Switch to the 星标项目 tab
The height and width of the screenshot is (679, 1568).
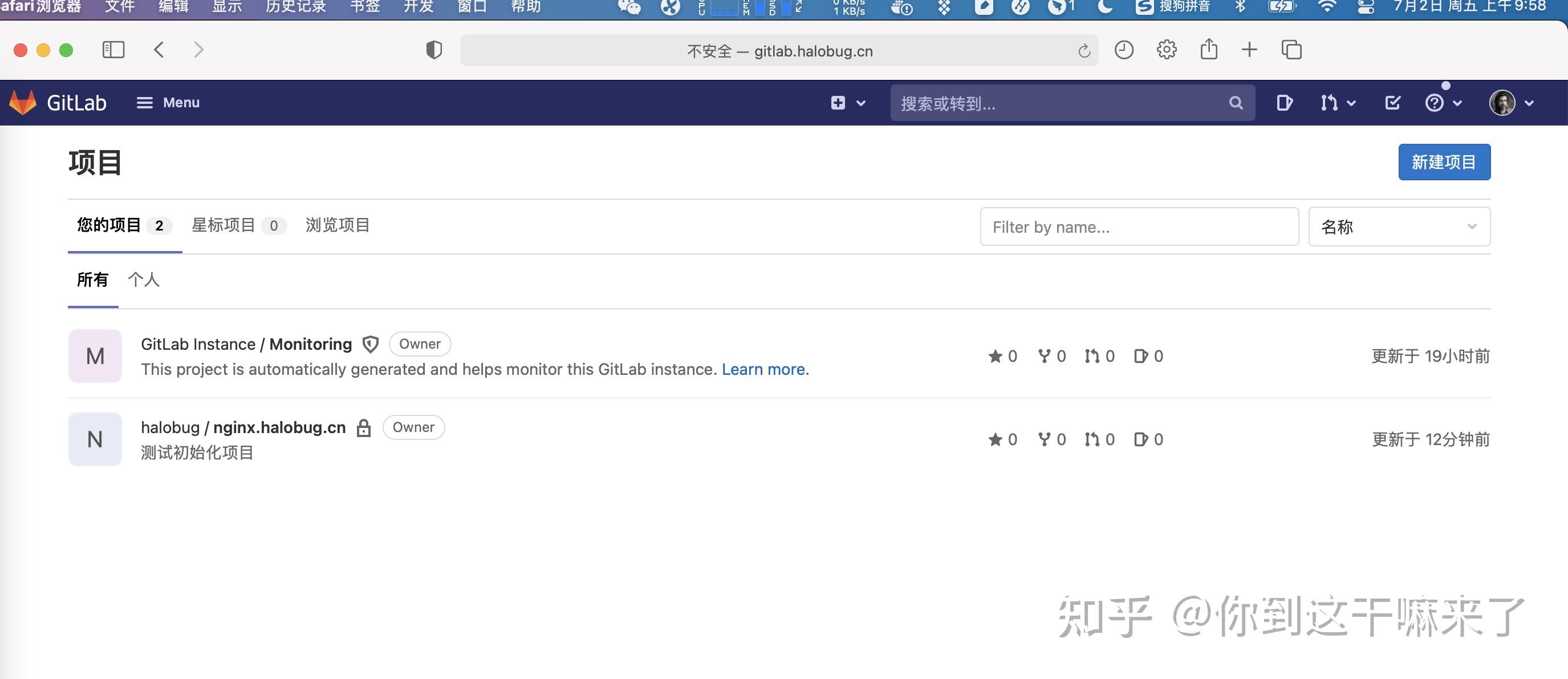tap(224, 225)
